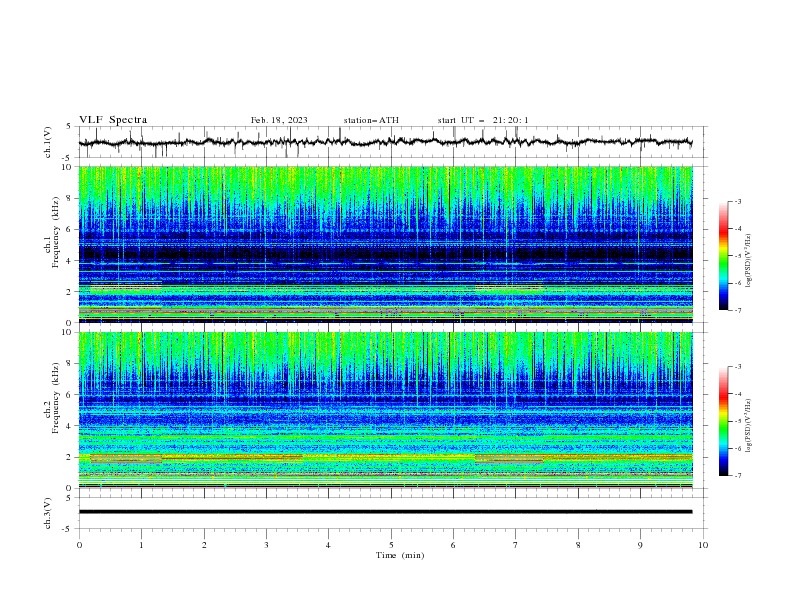Click the "-5" tick on ch.3(V) axis
The width and height of the screenshot is (792, 612).
coord(68,529)
